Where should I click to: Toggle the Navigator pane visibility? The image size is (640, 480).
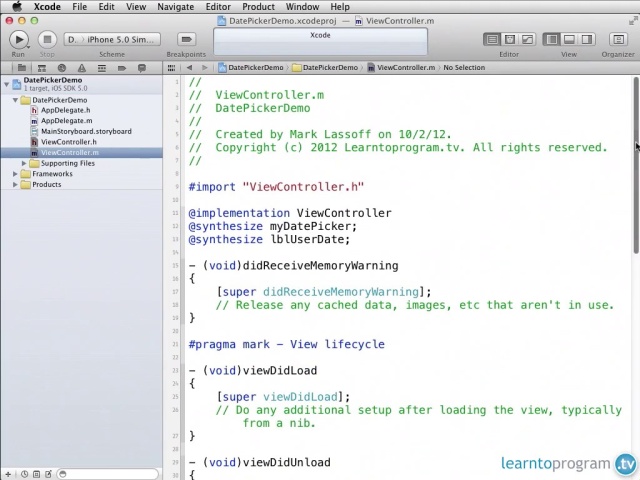(551, 40)
